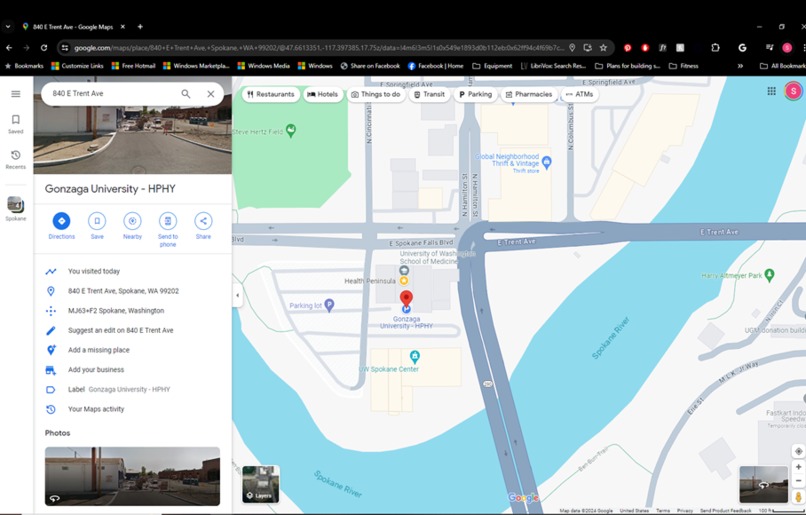806x515 pixels.
Task: Click the Parking lot marker
Action: pyautogui.click(x=329, y=305)
